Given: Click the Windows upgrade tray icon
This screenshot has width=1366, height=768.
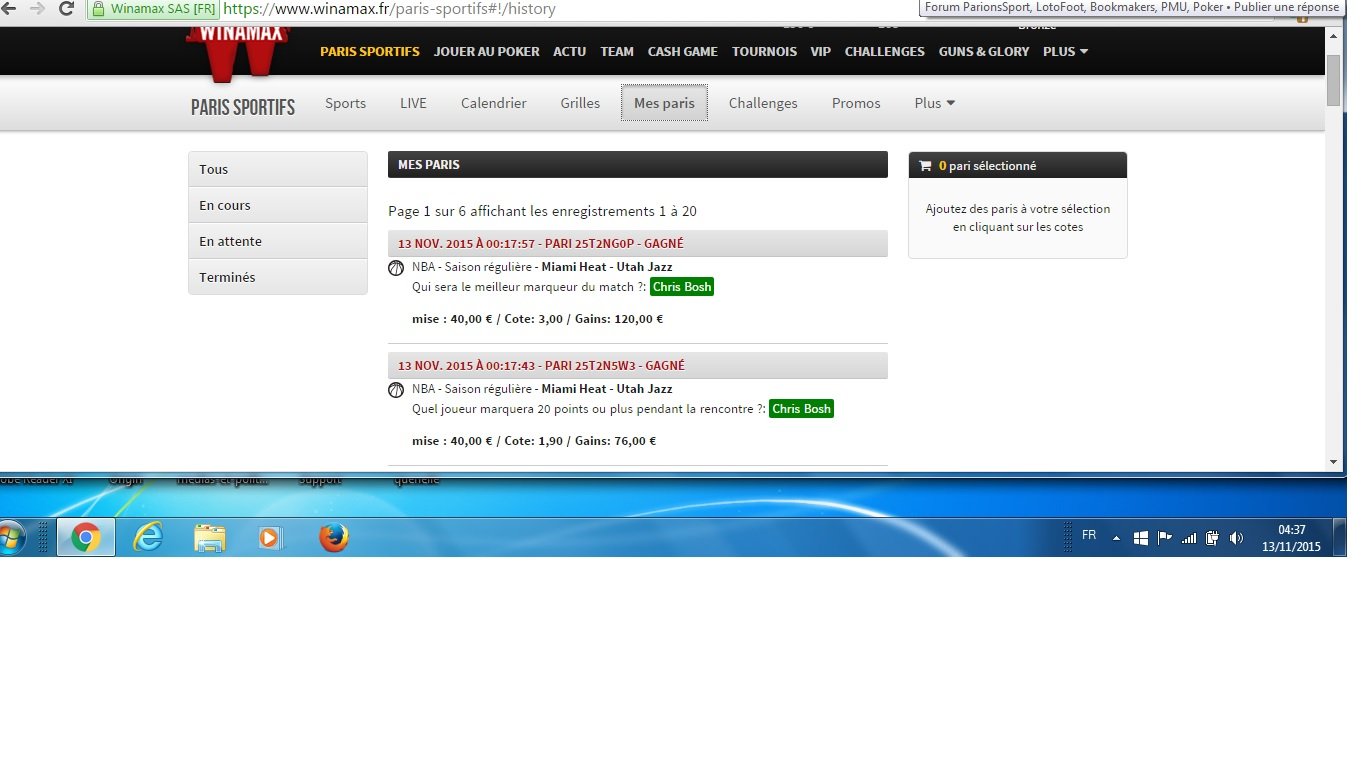Looking at the screenshot, I should [1141, 538].
